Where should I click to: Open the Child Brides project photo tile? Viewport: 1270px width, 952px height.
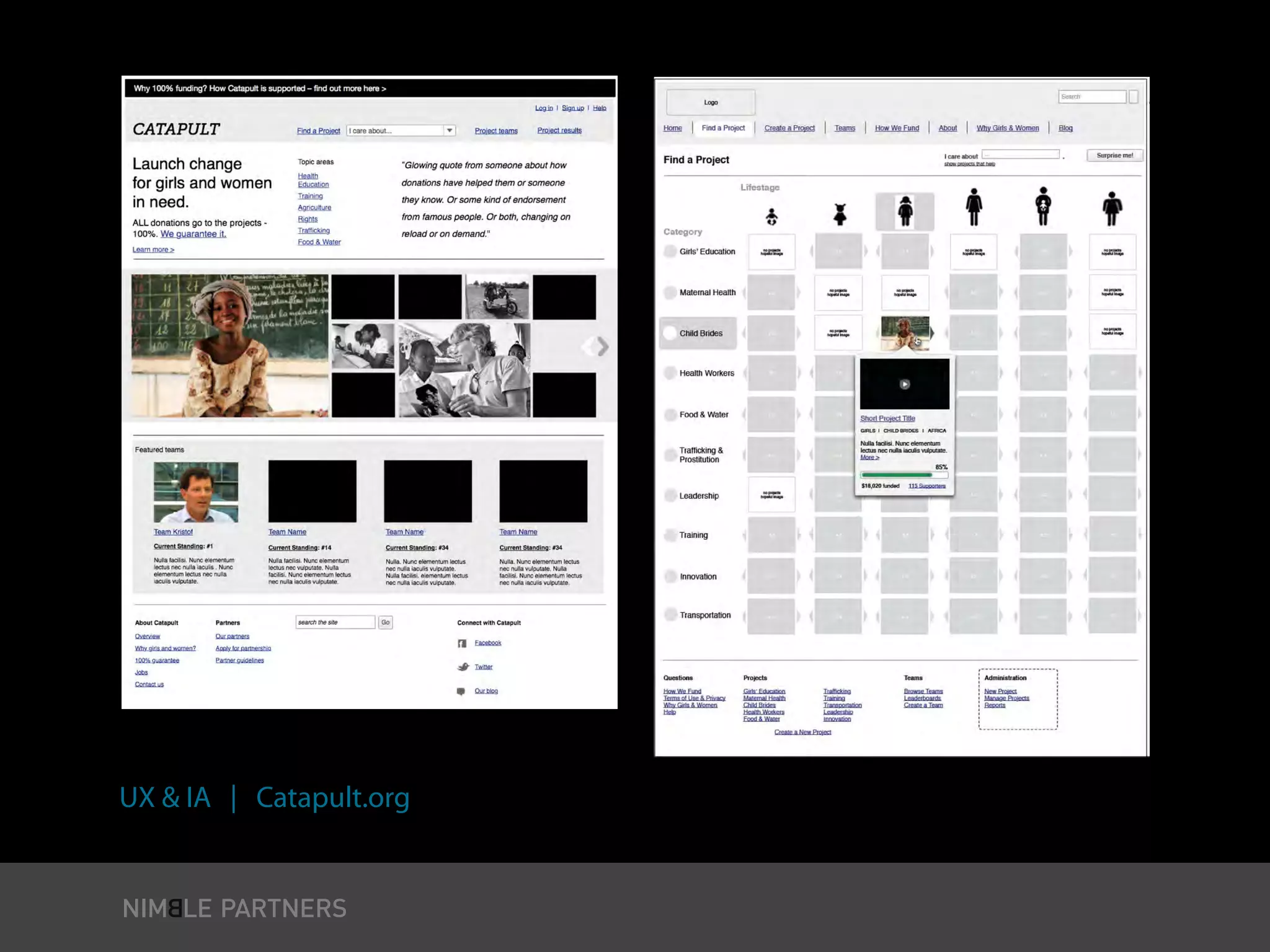pos(905,333)
